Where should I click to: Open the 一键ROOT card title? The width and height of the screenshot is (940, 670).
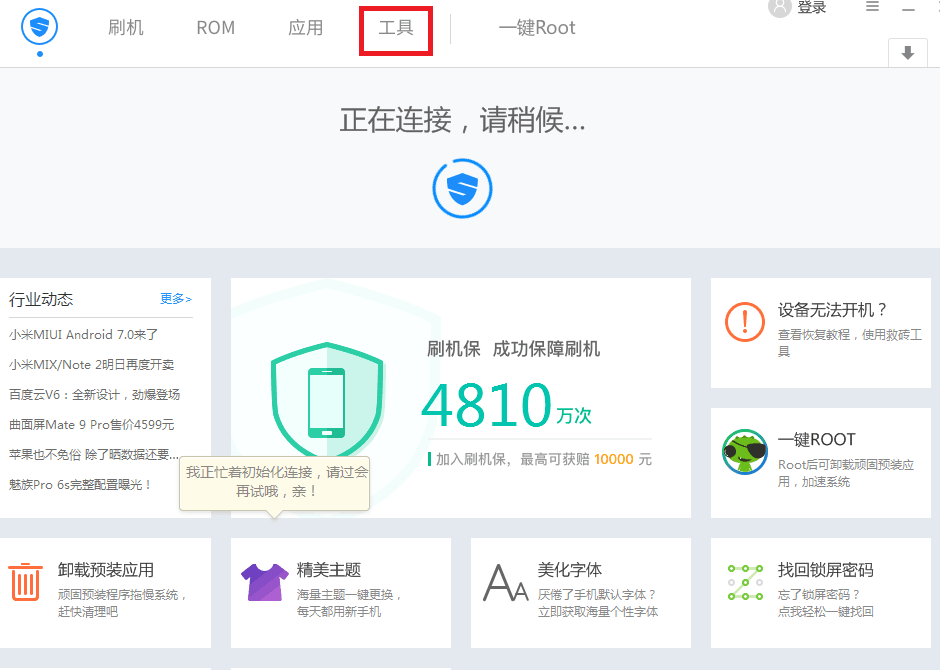click(x=817, y=439)
